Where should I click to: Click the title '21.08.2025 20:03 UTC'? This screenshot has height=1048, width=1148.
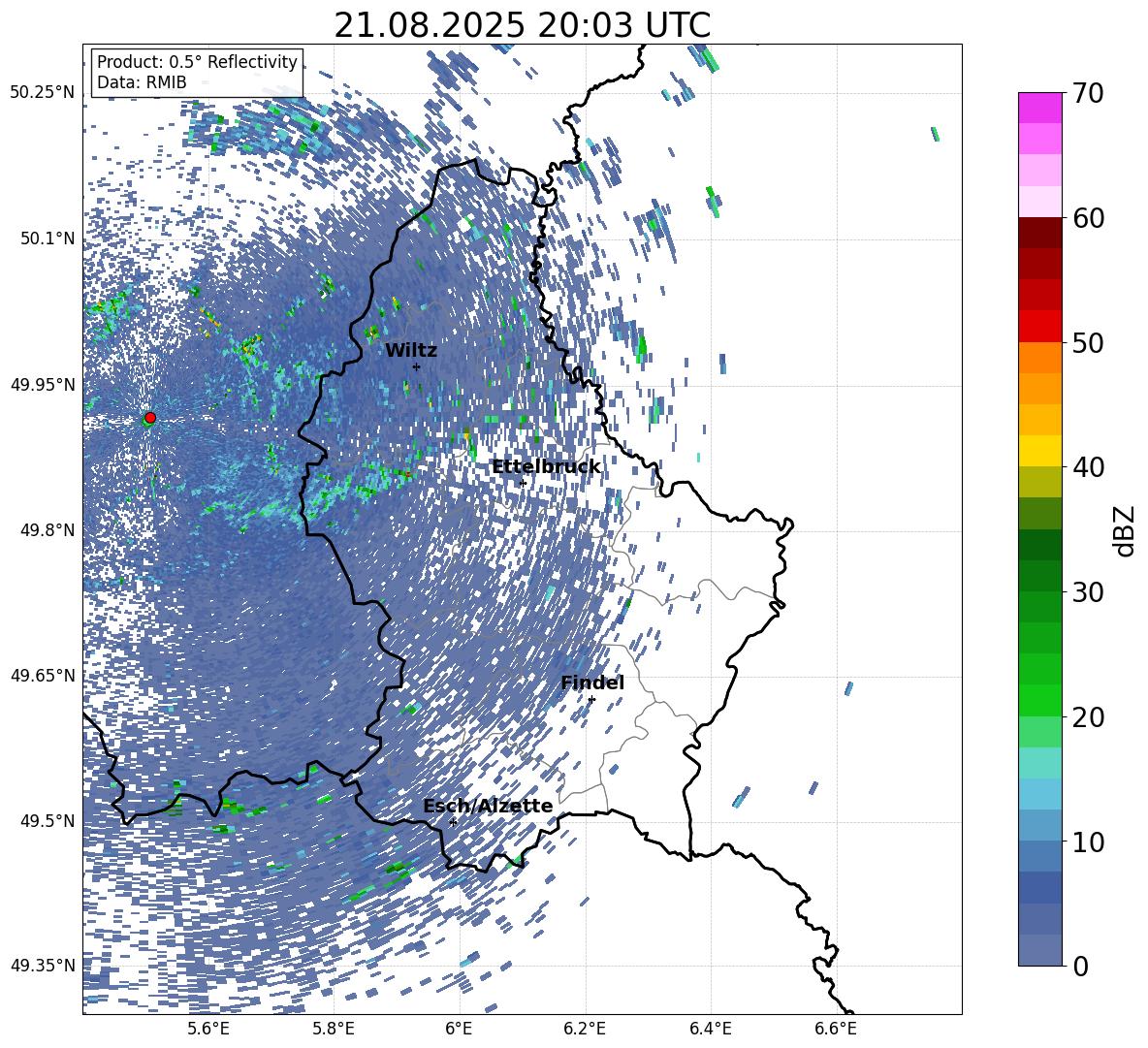pyautogui.click(x=522, y=25)
